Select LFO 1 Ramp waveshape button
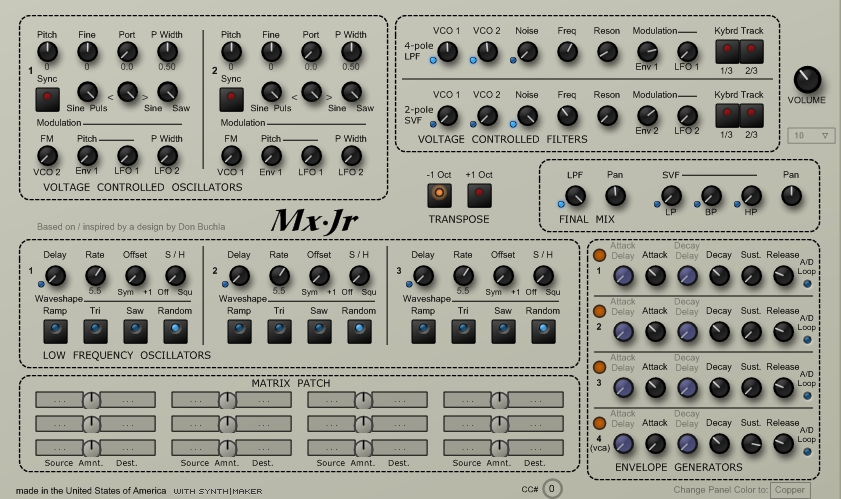The width and height of the screenshot is (841, 499). point(55,331)
